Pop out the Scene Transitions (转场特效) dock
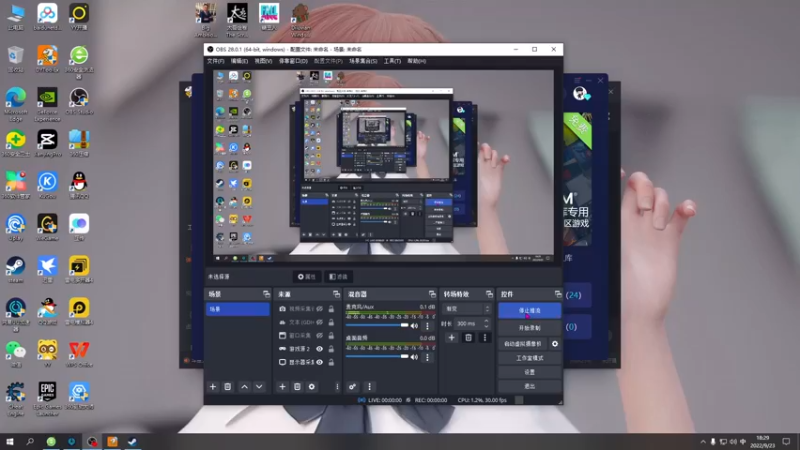The height and width of the screenshot is (450, 800). click(489, 294)
